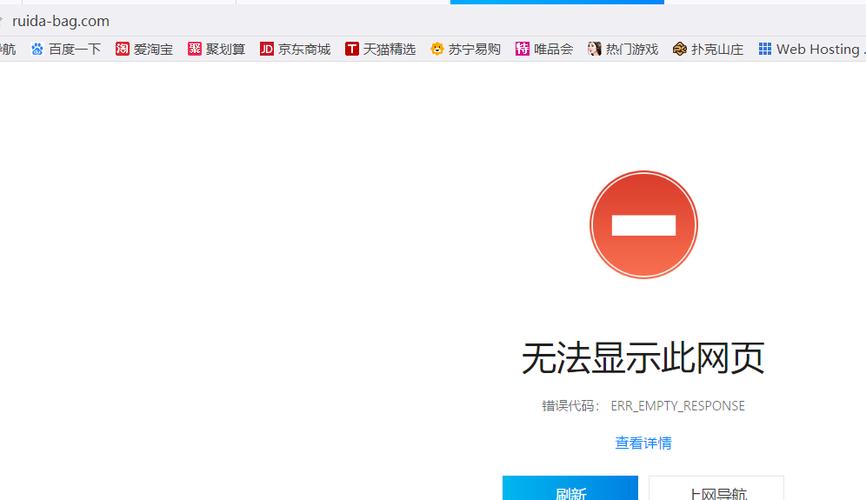Viewport: 866px width, 500px height.
Task: Click the blue 刷新 refresh button
Action: (570, 488)
